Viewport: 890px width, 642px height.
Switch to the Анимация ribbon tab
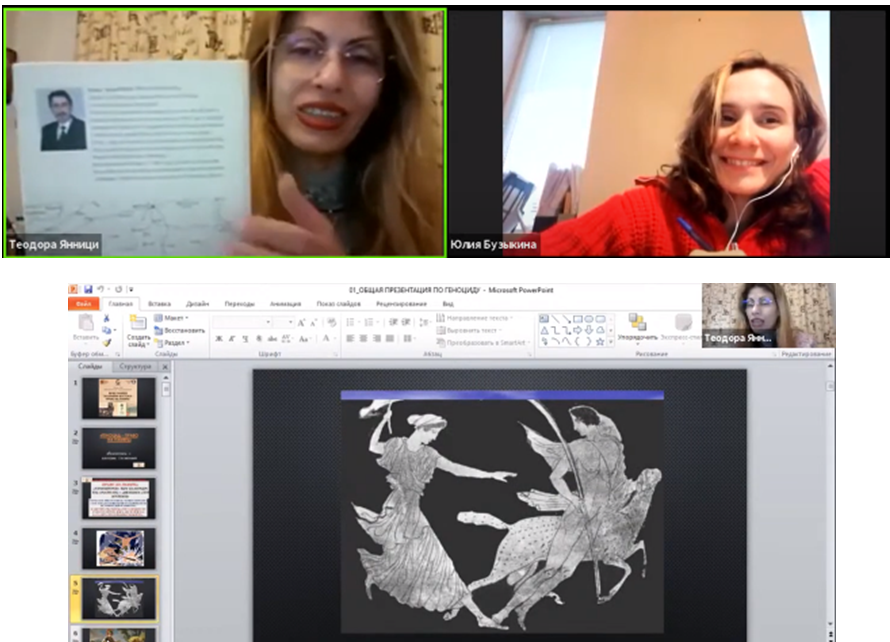point(285,304)
